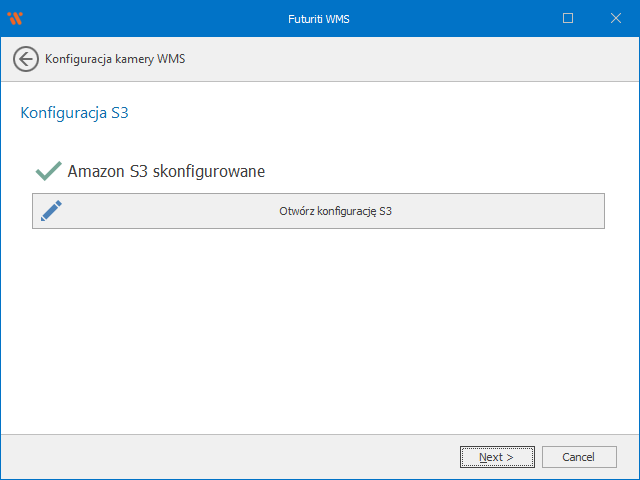Click the Konfiguracja kamery WMS wizard title
The image size is (640, 480).
[x=115, y=59]
